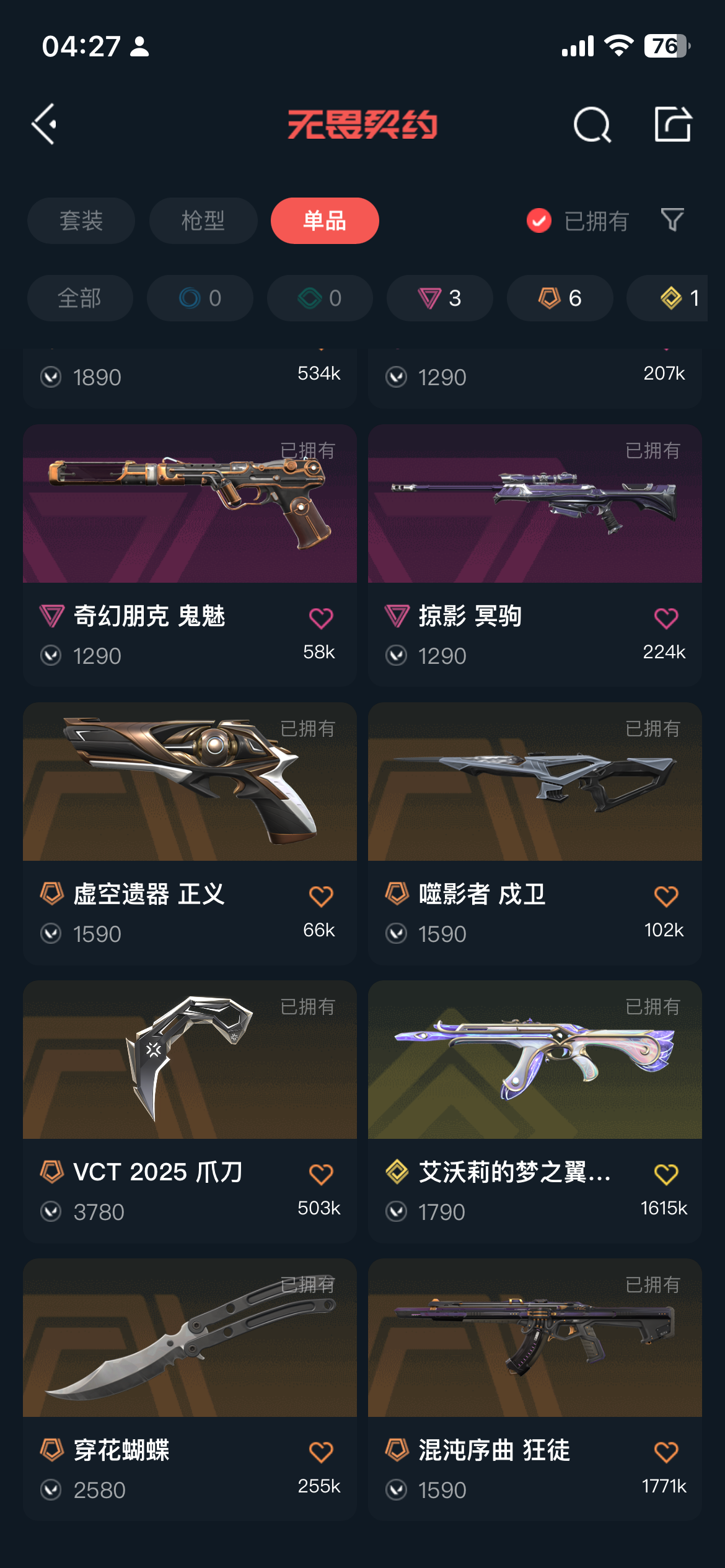
Task: Like 混沌序曲 狂徒 via heart icon
Action: (666, 1452)
